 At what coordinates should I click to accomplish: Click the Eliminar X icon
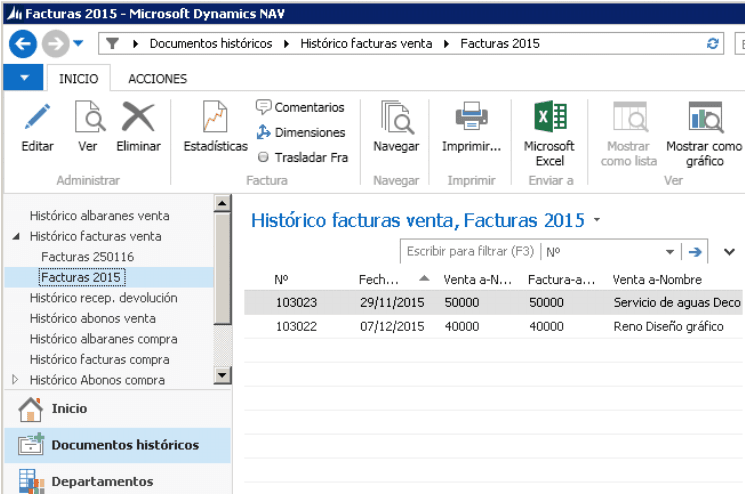(138, 116)
